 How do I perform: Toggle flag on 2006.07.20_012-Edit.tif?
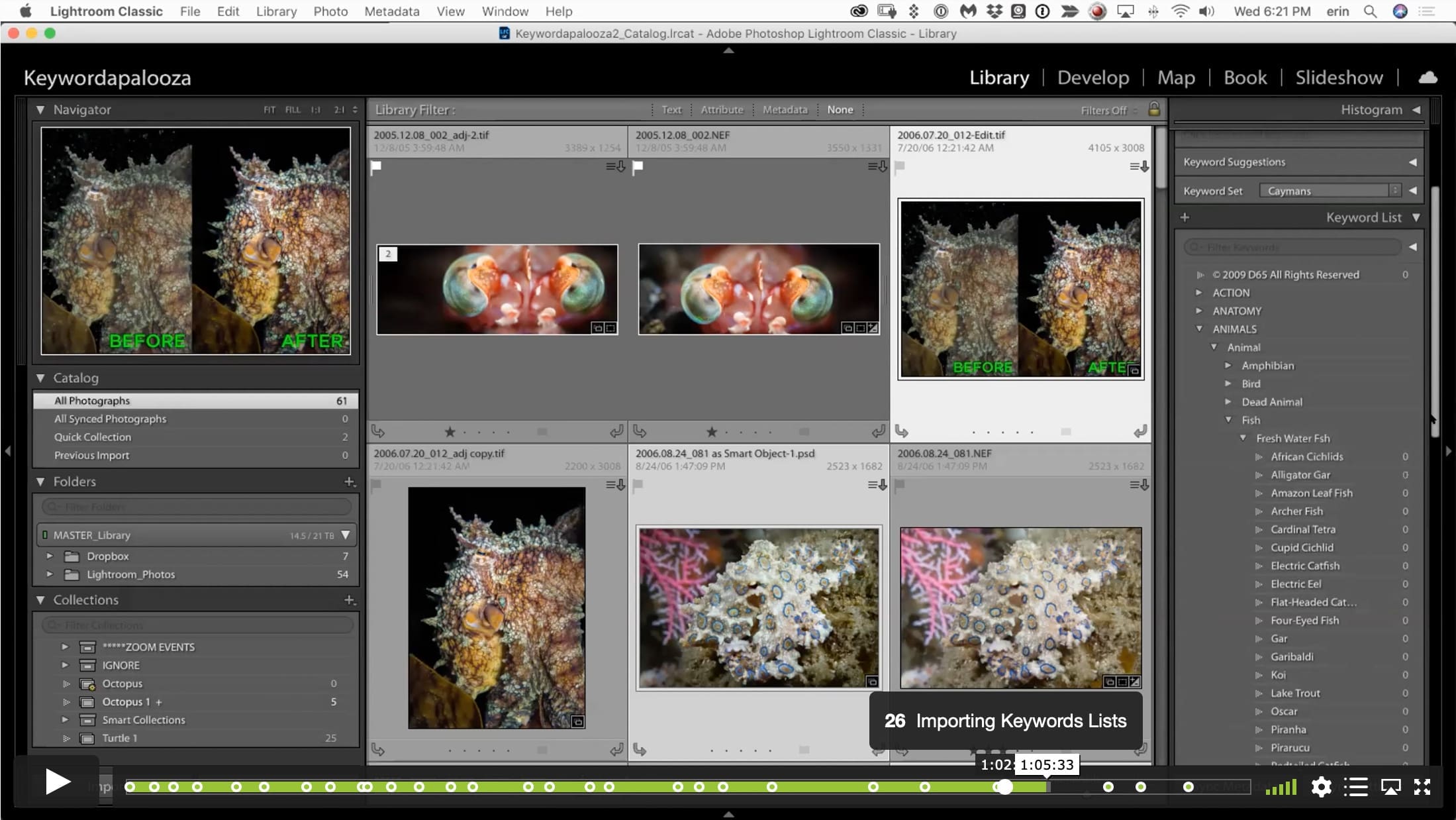[900, 167]
